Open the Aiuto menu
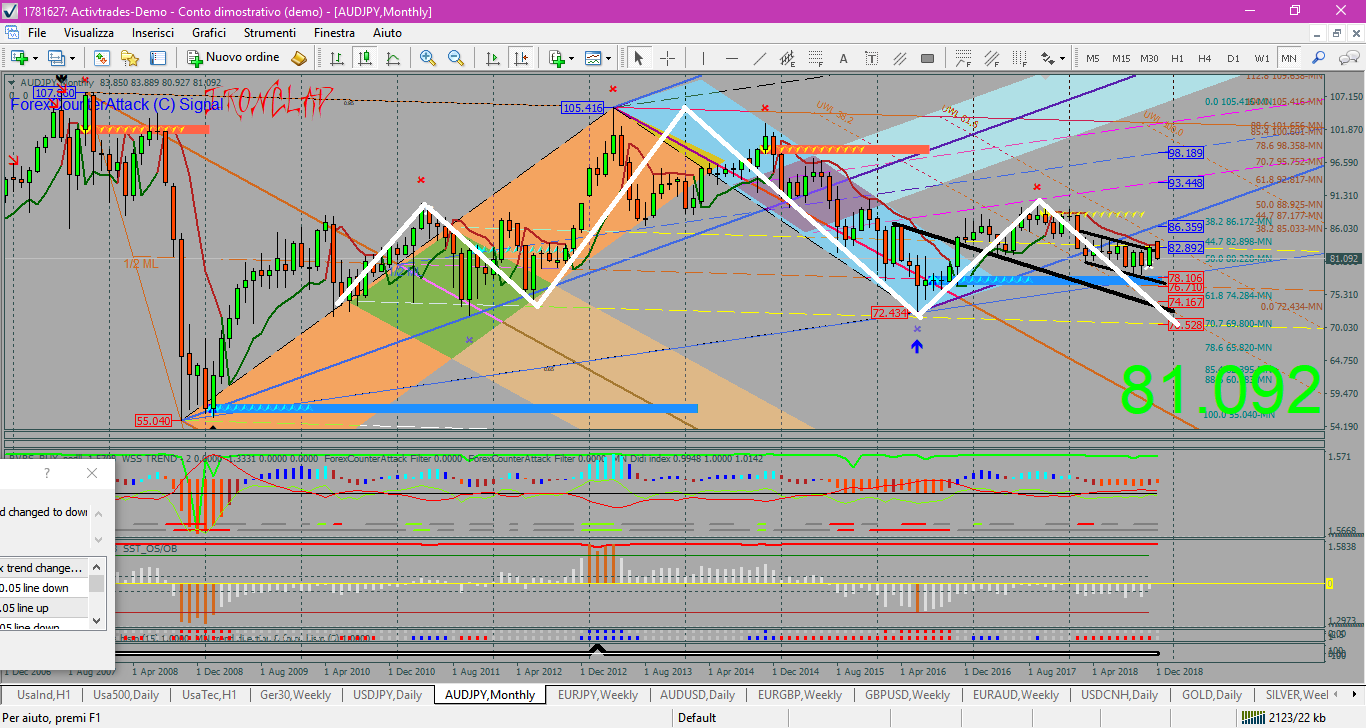This screenshot has height=728, width=1366. pyautogui.click(x=387, y=33)
